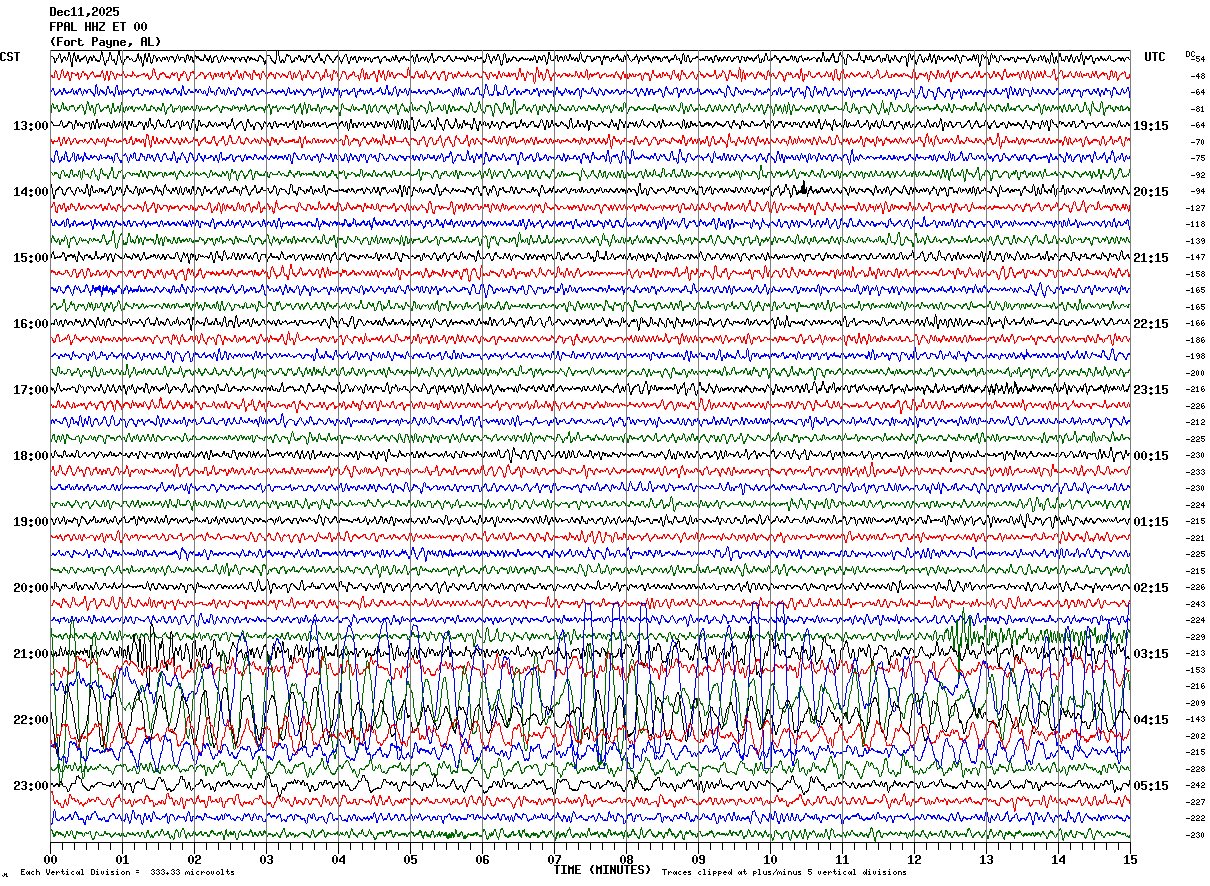
Task: Click the UTC timezone header
Action: point(1155,57)
